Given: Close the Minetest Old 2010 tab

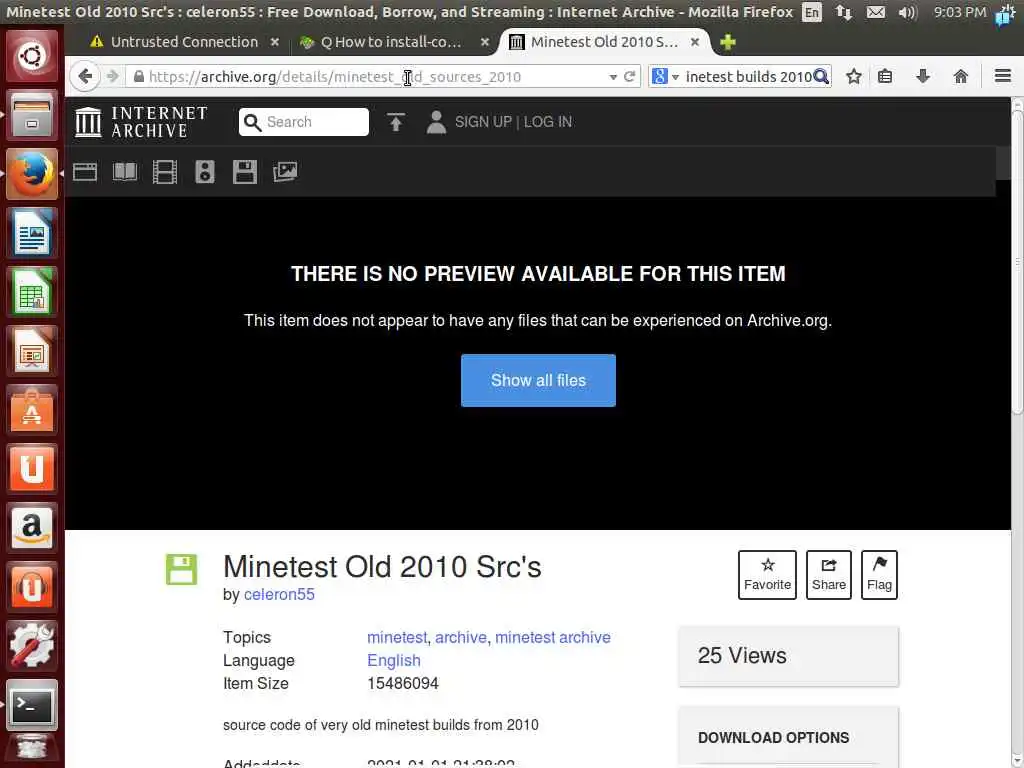Looking at the screenshot, I should pos(695,42).
